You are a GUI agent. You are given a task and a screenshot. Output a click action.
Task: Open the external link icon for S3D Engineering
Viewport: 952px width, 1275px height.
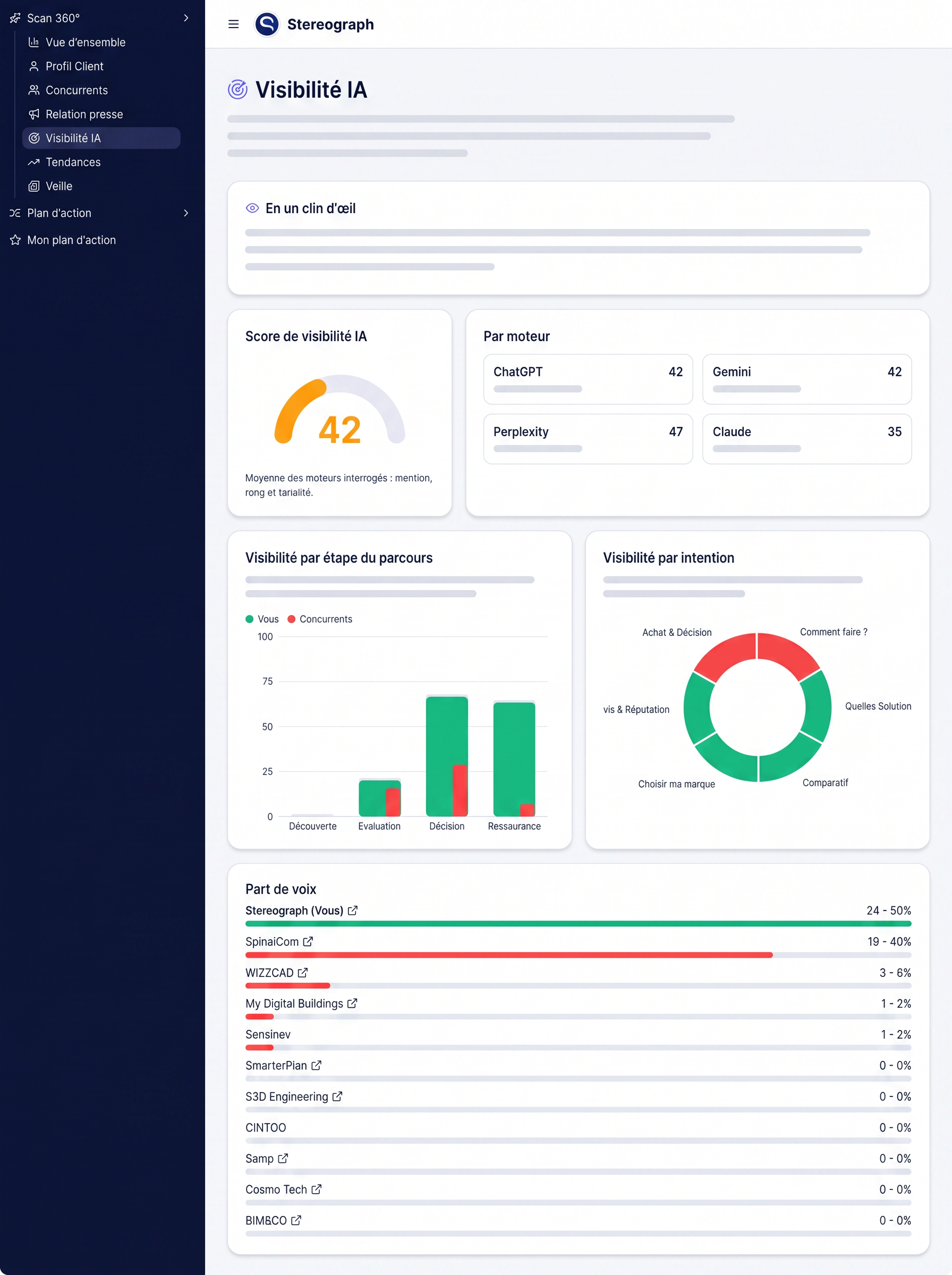click(338, 1096)
